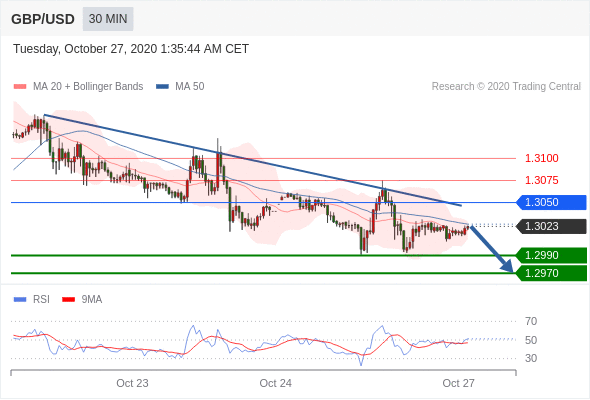This screenshot has height=400, width=590.
Task: Click the blue MA 50 legend swatch
Action: 163,87
